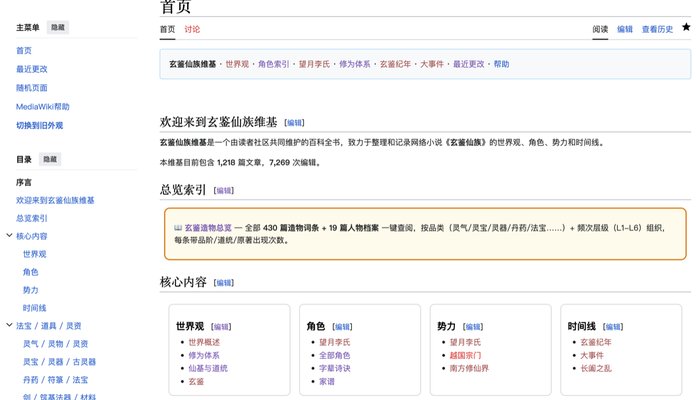This screenshot has height=400, width=700.
Task: Open 玄鉴 link in 世界观 card
Action: [196, 382]
